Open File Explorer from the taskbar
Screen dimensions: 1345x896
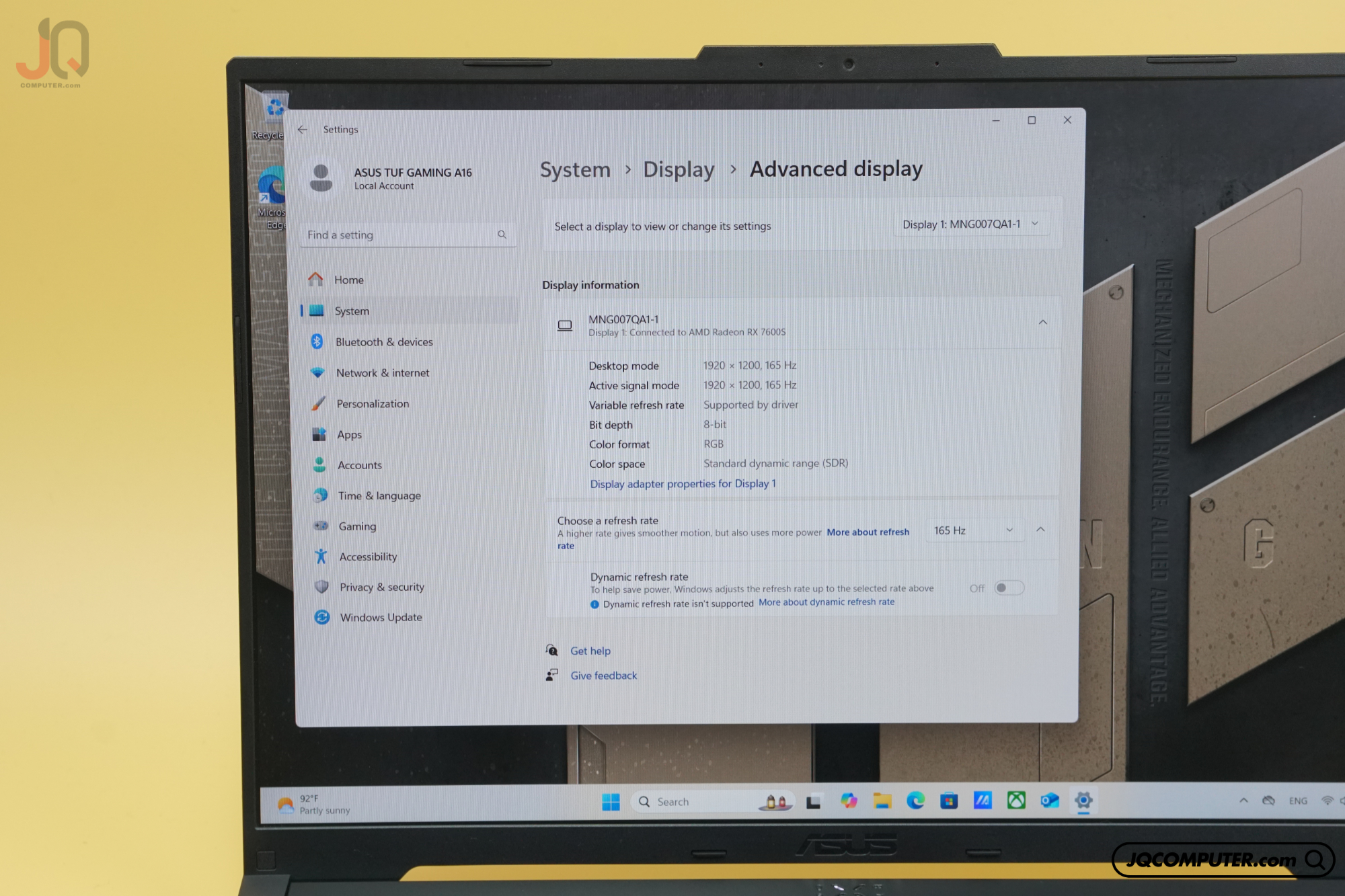(x=882, y=801)
